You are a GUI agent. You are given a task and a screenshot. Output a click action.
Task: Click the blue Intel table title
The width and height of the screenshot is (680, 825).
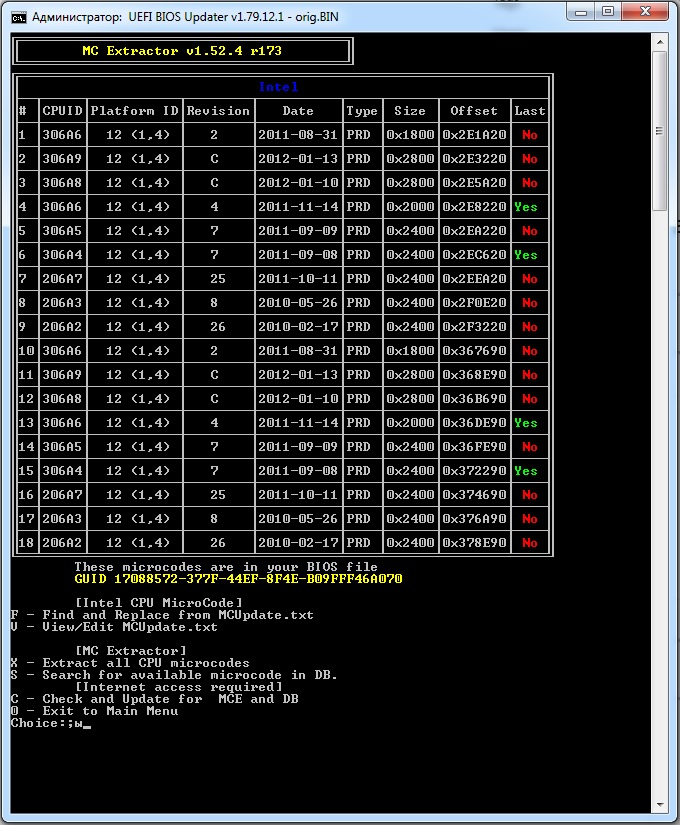[278, 87]
